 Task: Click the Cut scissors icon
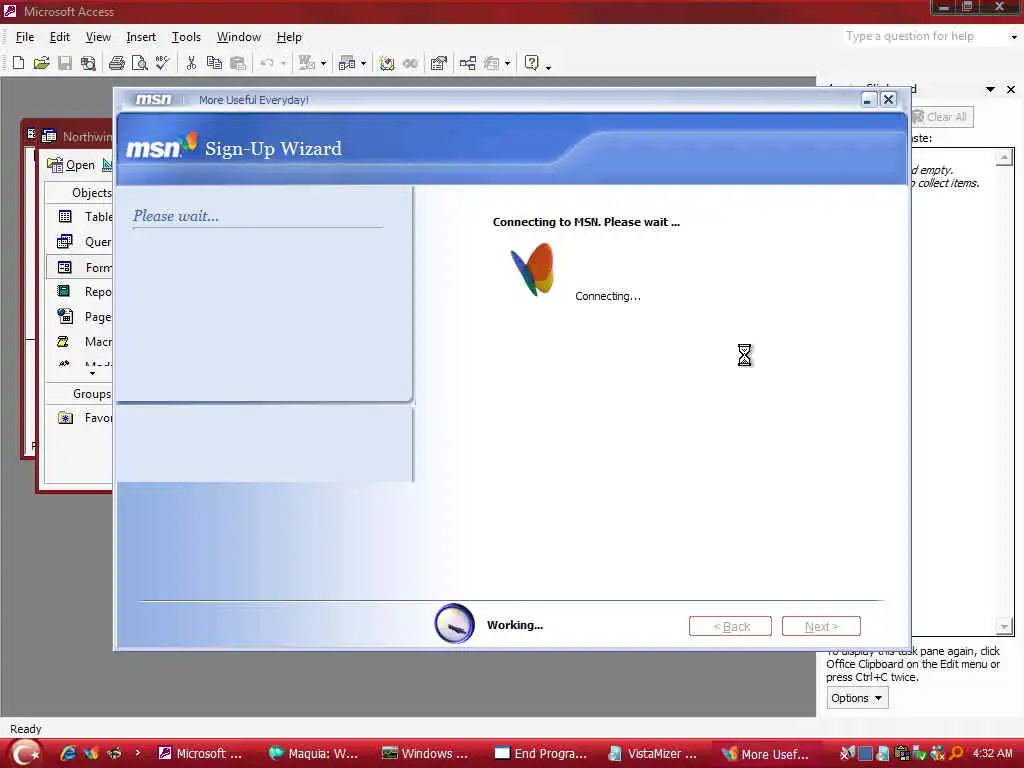point(191,63)
